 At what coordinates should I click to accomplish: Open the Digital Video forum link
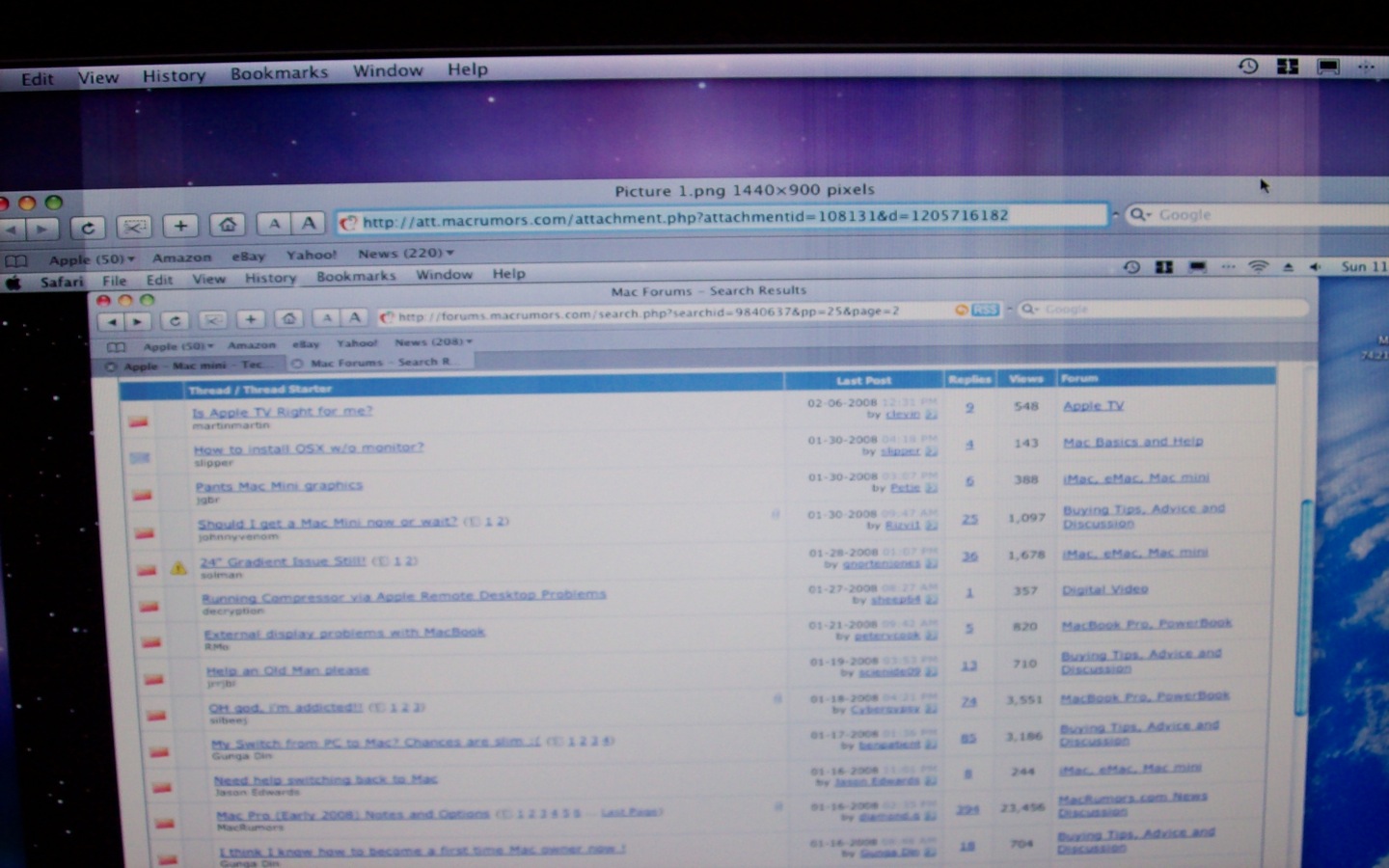(1105, 589)
